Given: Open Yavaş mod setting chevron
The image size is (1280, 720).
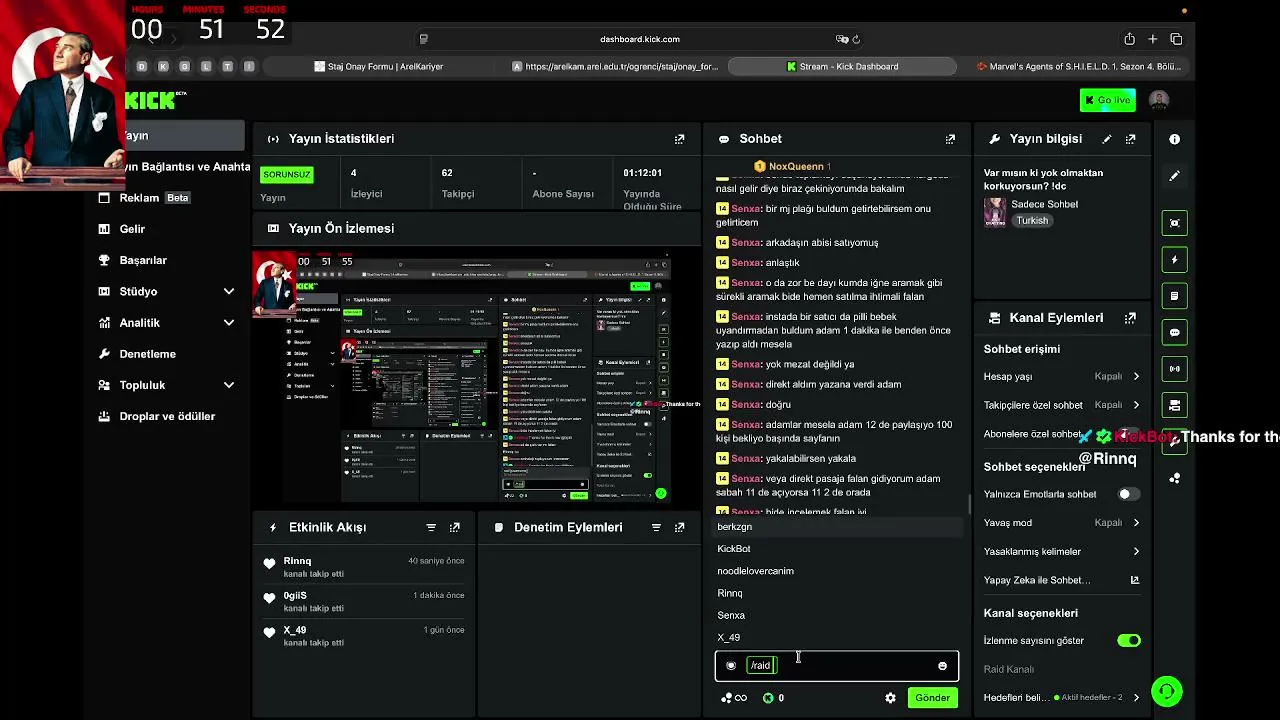Looking at the screenshot, I should pos(1136,523).
